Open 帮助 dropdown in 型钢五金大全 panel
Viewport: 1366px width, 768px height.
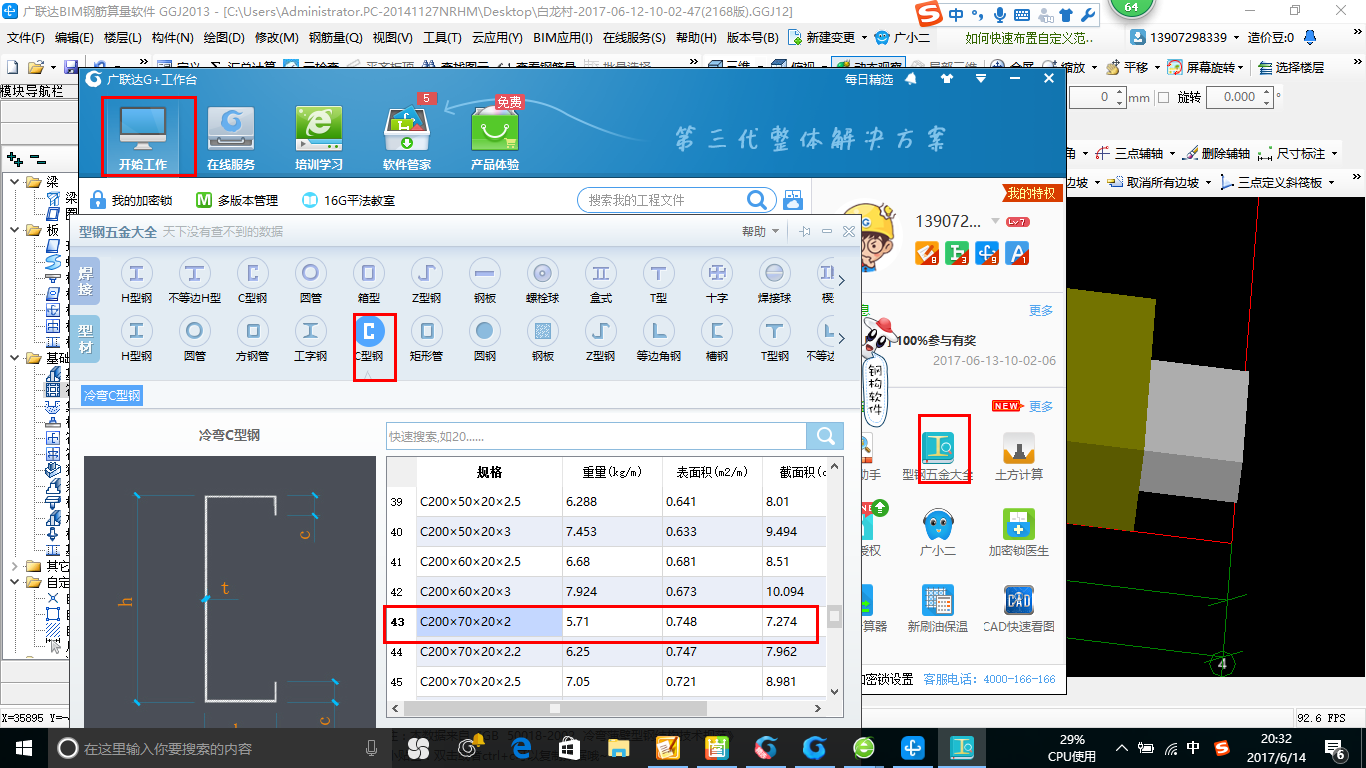click(761, 231)
